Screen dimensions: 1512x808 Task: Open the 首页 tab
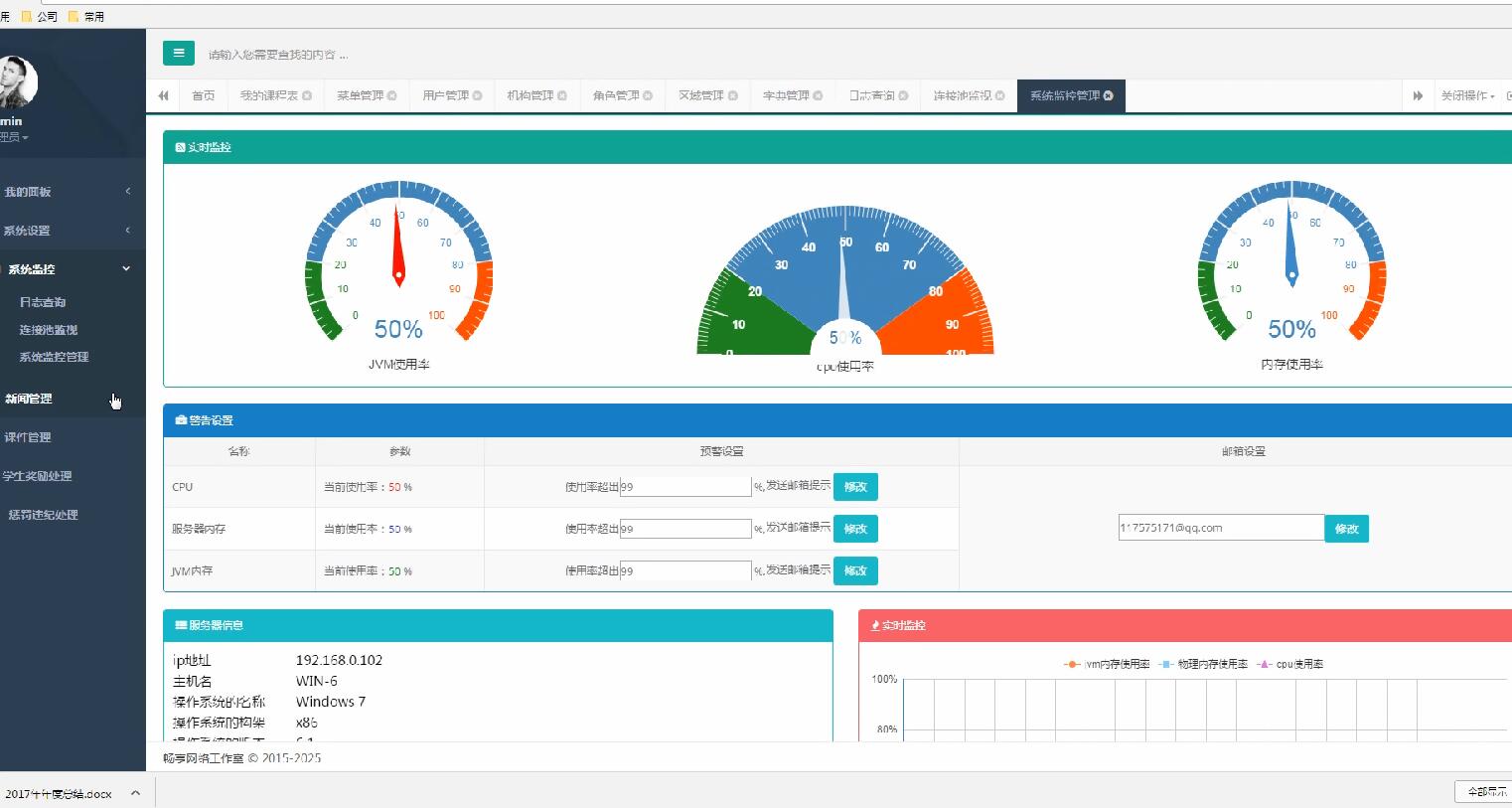click(203, 95)
